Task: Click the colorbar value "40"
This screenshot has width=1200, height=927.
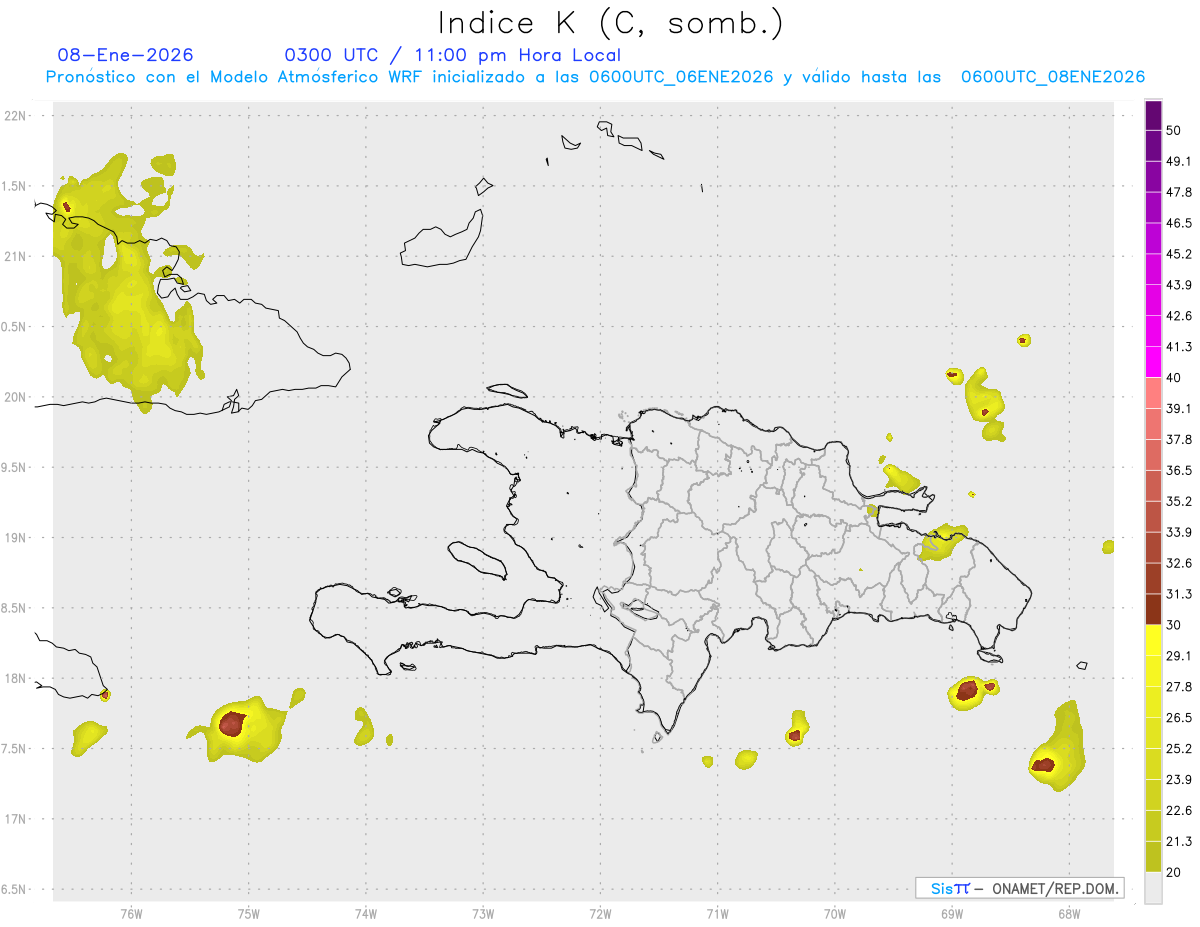Action: [1174, 378]
